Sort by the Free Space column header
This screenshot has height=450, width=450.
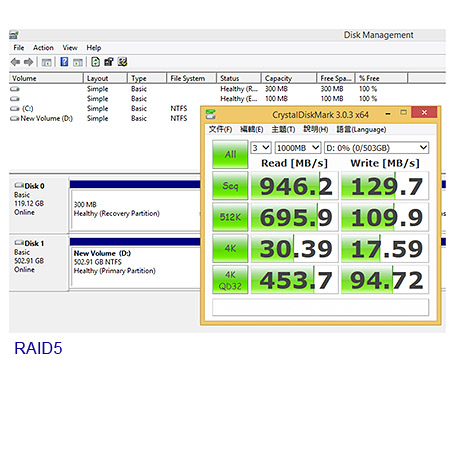[x=336, y=78]
